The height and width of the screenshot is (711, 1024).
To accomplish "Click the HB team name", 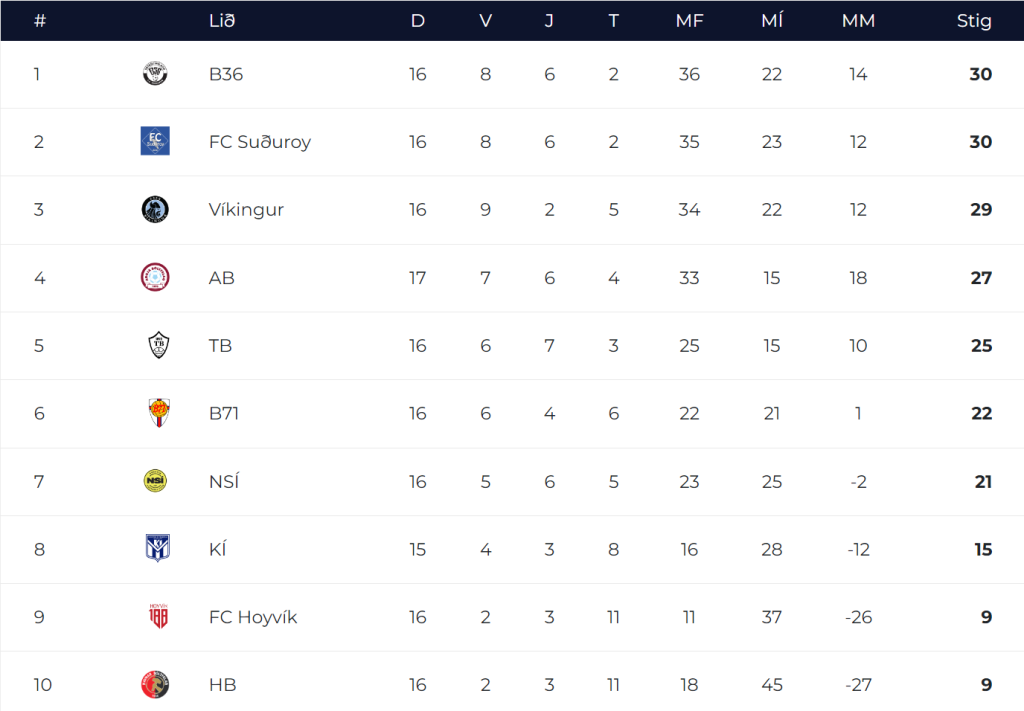I will 223,685.
